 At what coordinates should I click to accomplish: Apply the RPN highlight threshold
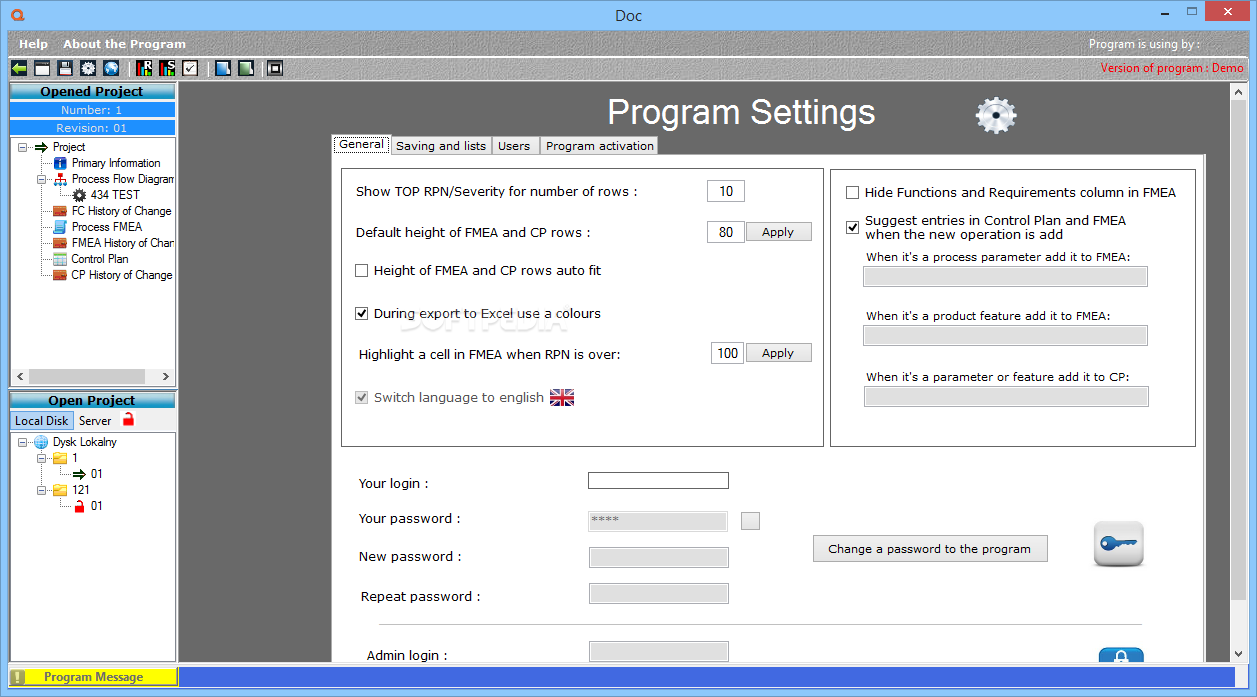(x=778, y=353)
